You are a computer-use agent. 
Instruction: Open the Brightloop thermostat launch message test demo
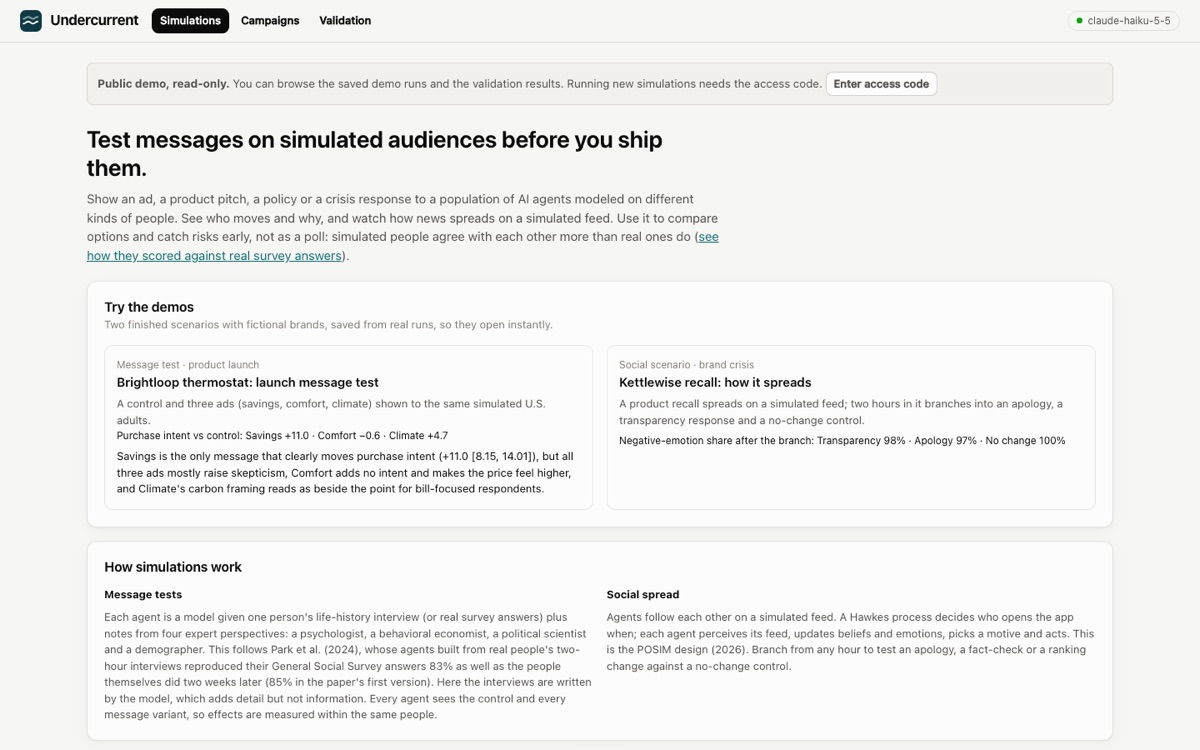348,427
